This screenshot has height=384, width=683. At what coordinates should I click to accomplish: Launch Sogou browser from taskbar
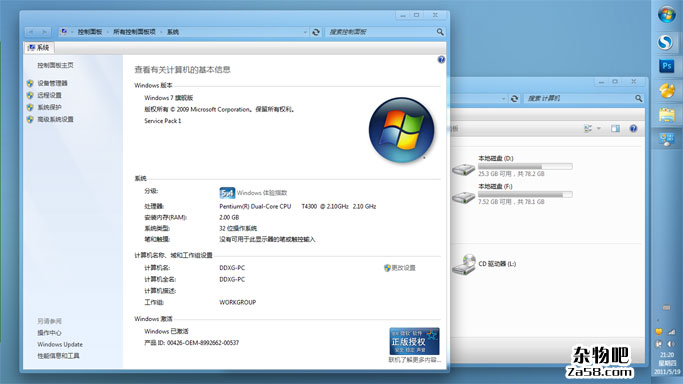[x=665, y=42]
